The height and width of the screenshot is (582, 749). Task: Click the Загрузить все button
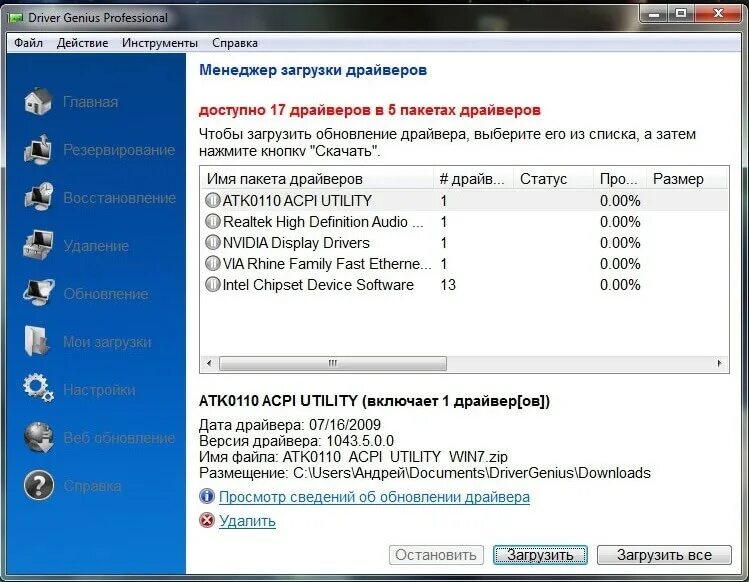coord(664,555)
